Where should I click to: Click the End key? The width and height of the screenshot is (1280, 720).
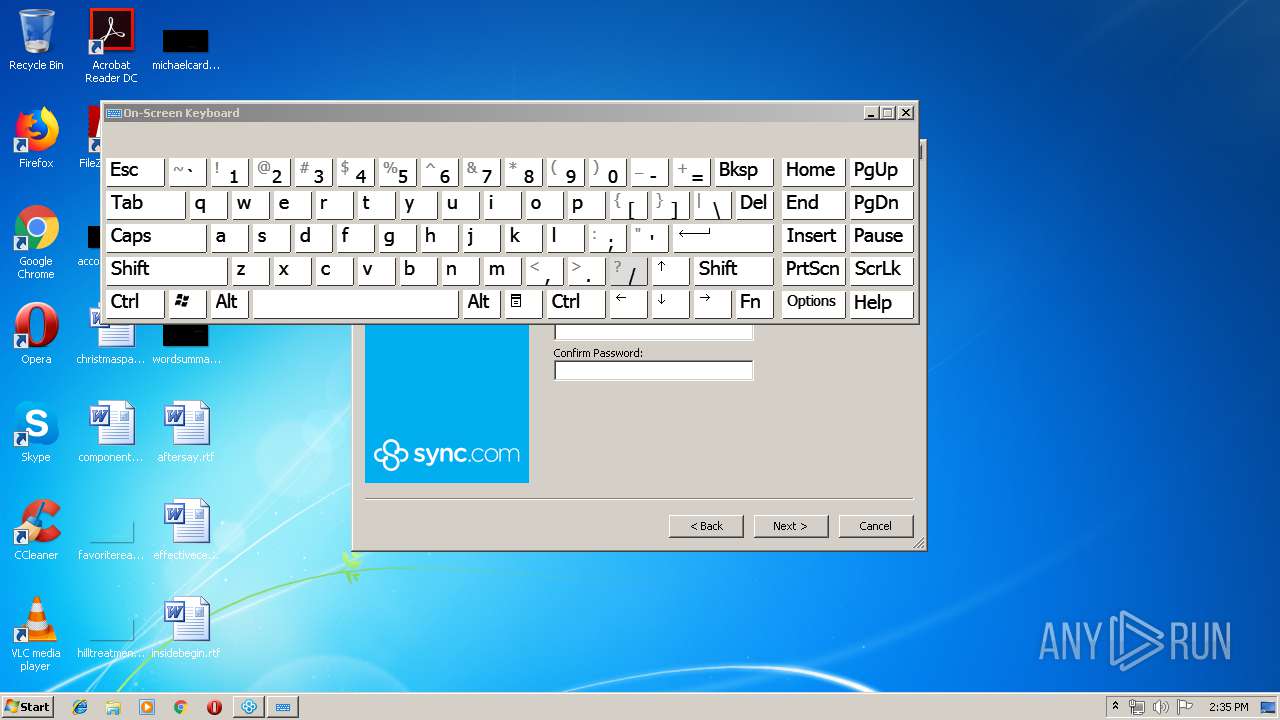pos(812,203)
